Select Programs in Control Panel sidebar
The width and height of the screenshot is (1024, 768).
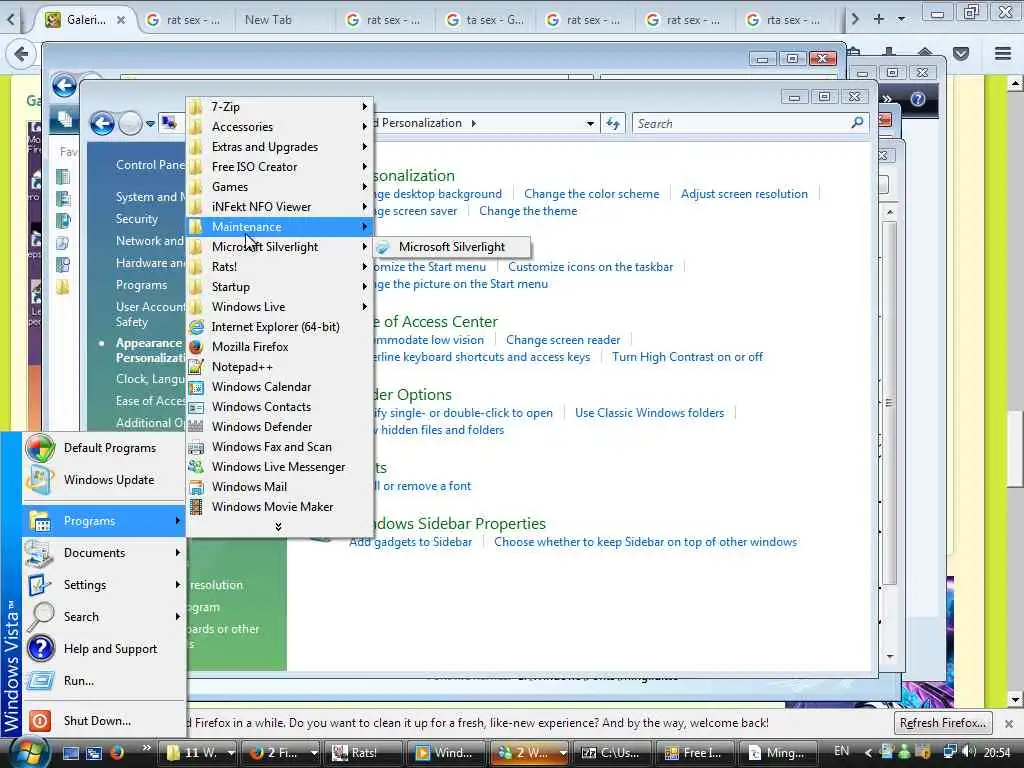(x=141, y=285)
